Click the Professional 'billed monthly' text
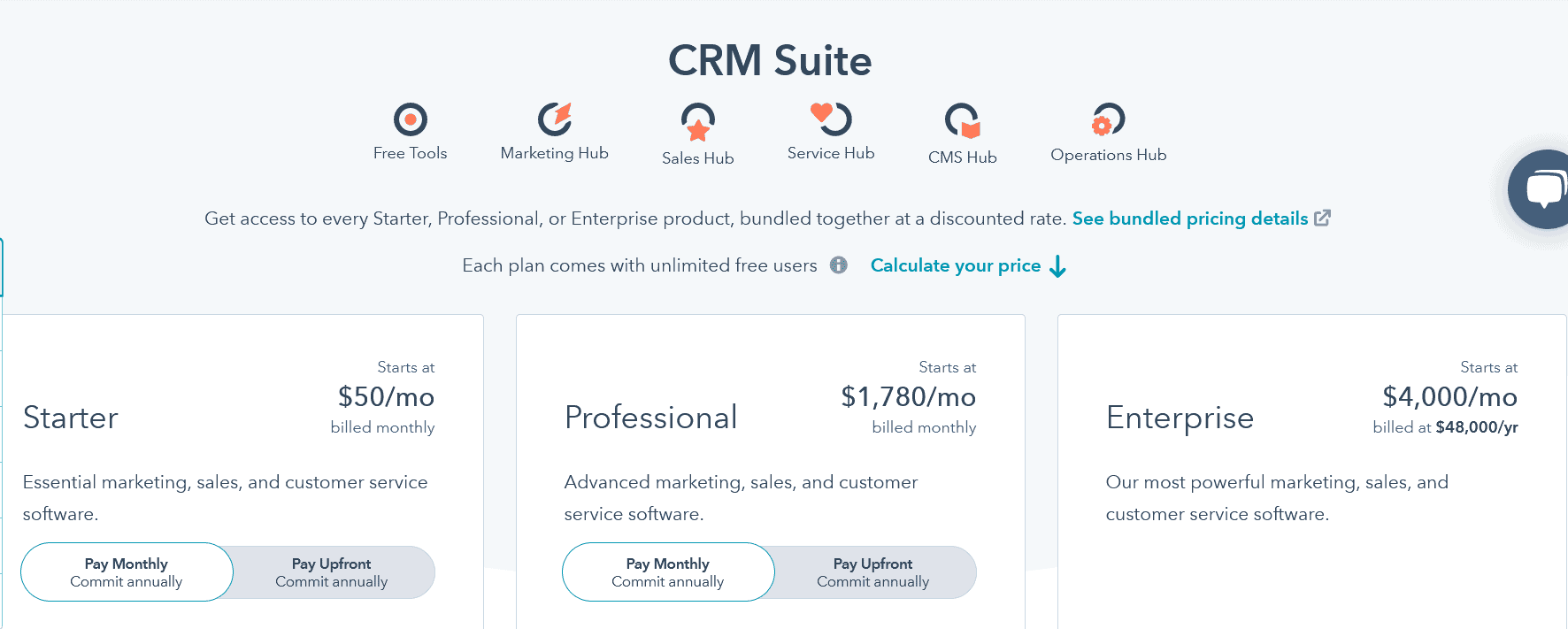Screen dimensions: 1568x629 click(x=924, y=427)
